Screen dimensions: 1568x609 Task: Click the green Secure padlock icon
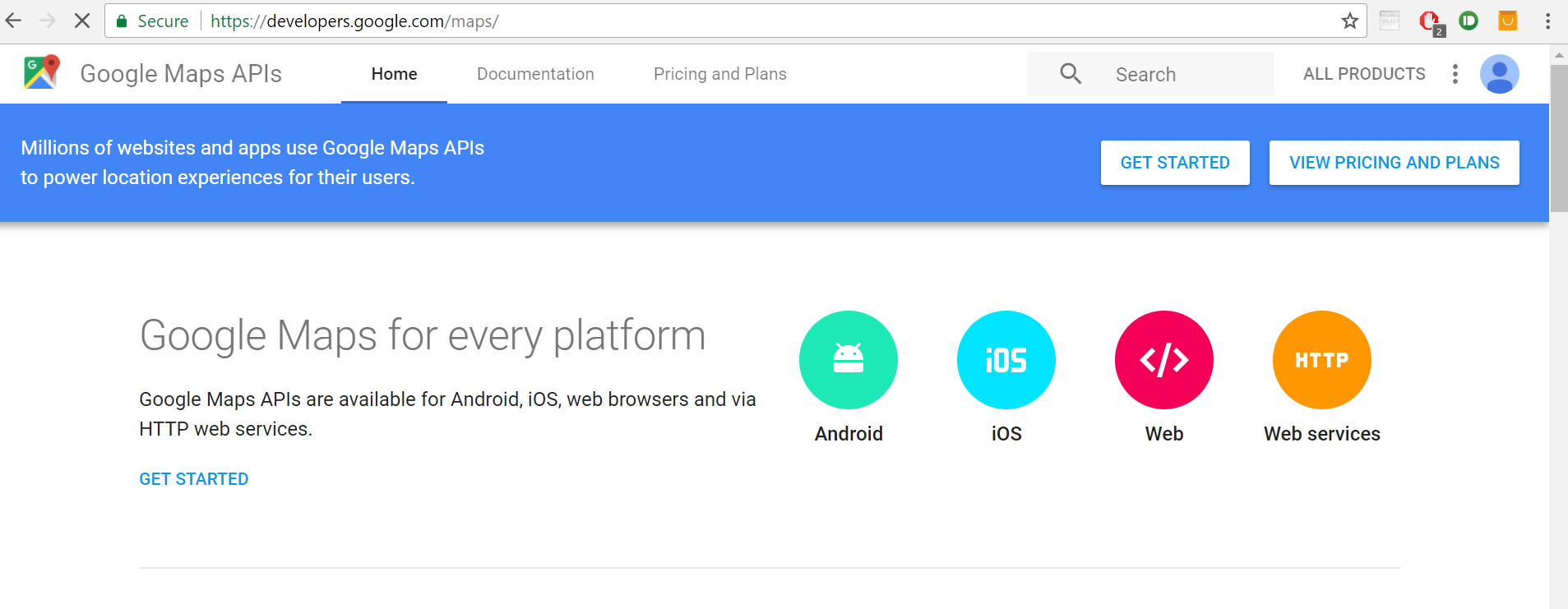tap(122, 21)
